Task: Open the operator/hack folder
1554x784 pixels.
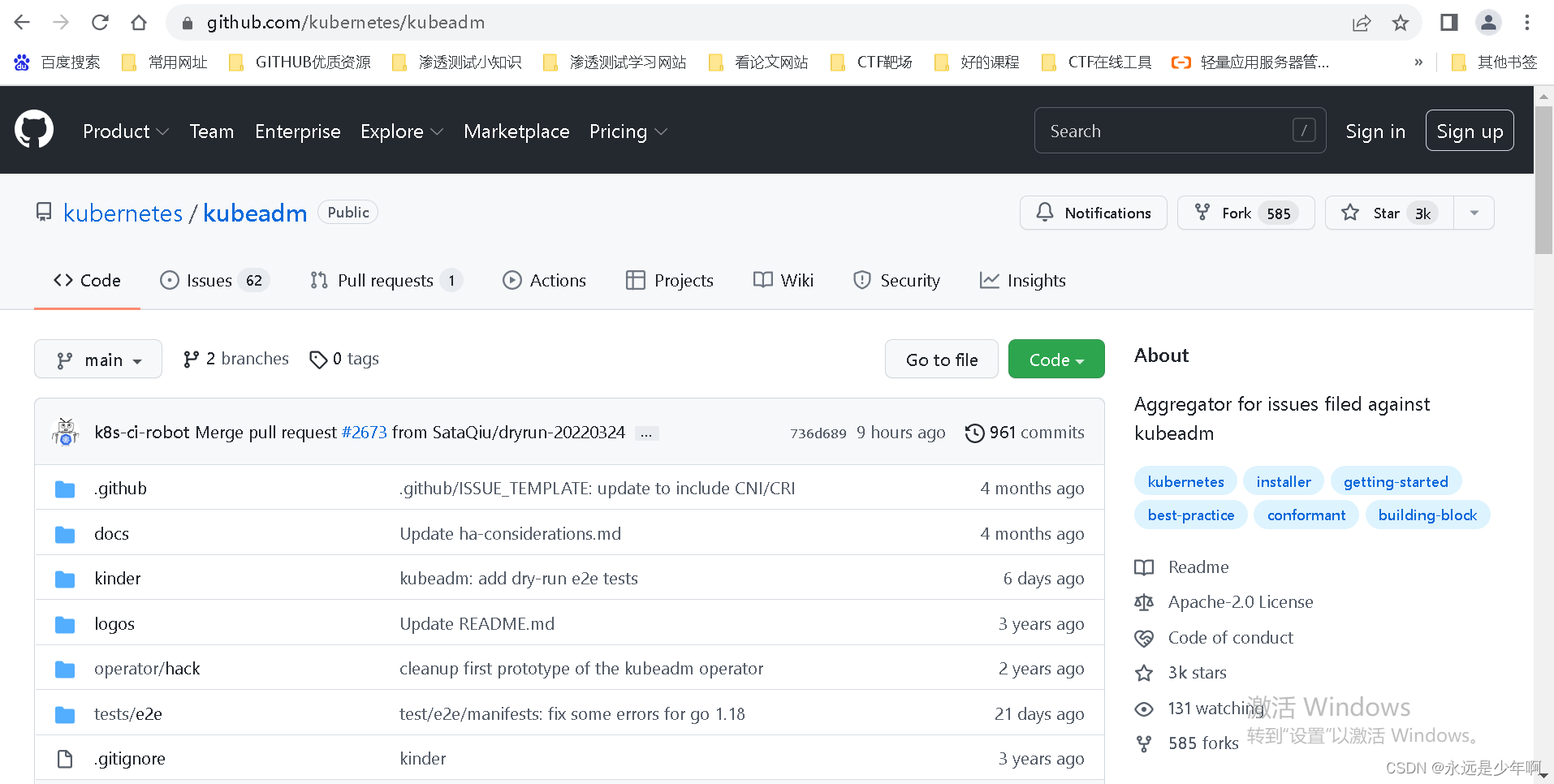Action: pyautogui.click(x=147, y=669)
